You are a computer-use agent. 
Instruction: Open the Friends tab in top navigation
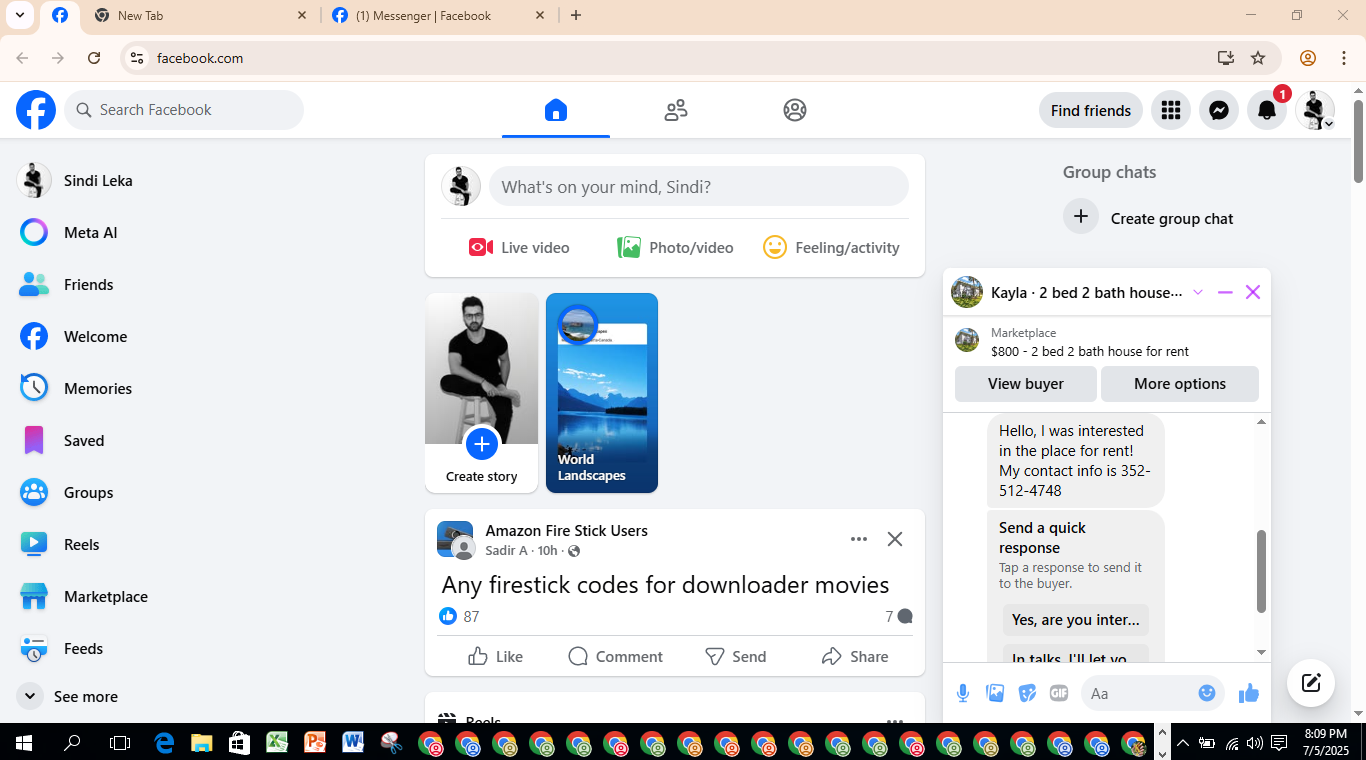pyautogui.click(x=676, y=110)
